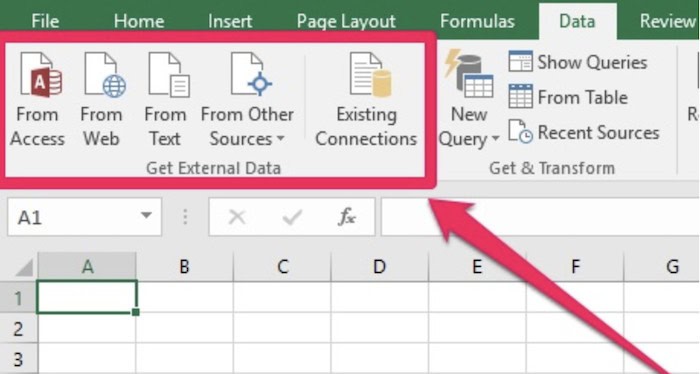
Task: Switch to the Formulas tab
Action: (477, 21)
